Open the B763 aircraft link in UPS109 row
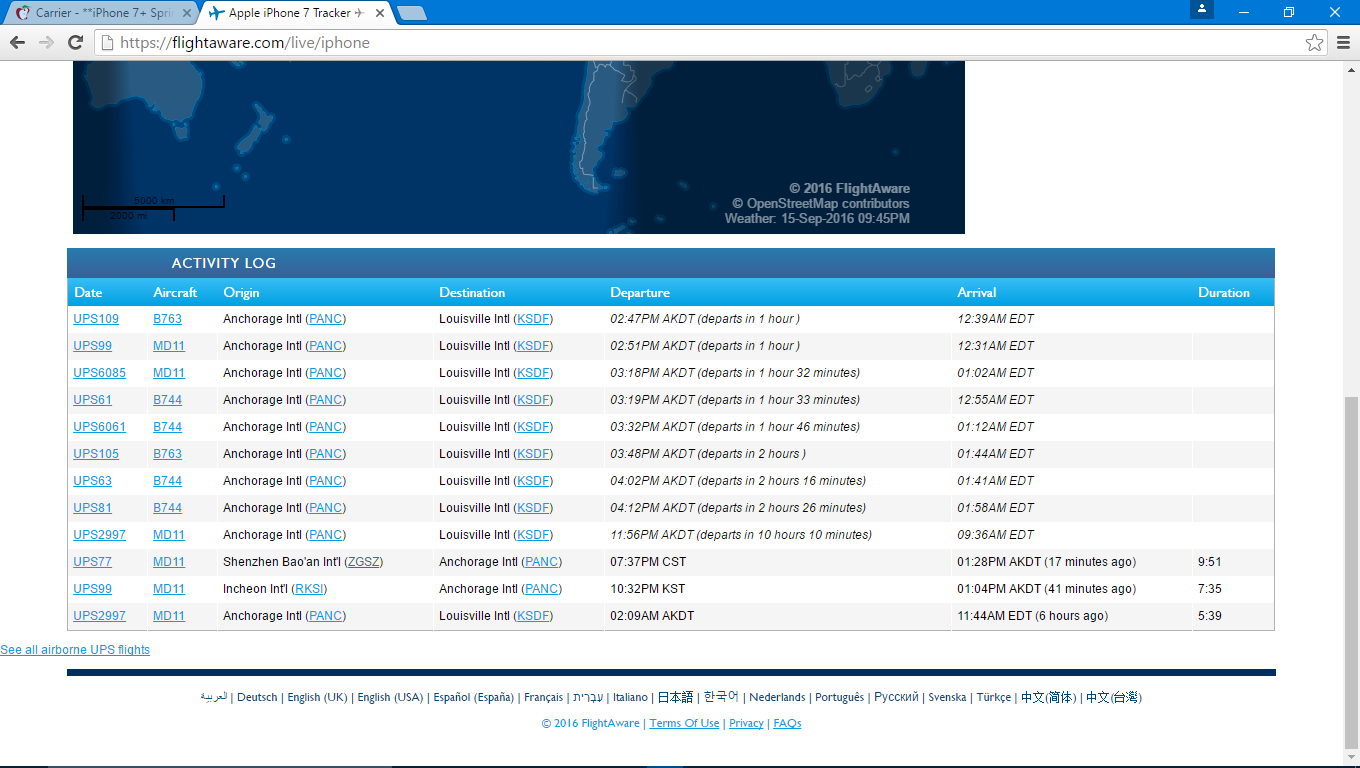 168,319
